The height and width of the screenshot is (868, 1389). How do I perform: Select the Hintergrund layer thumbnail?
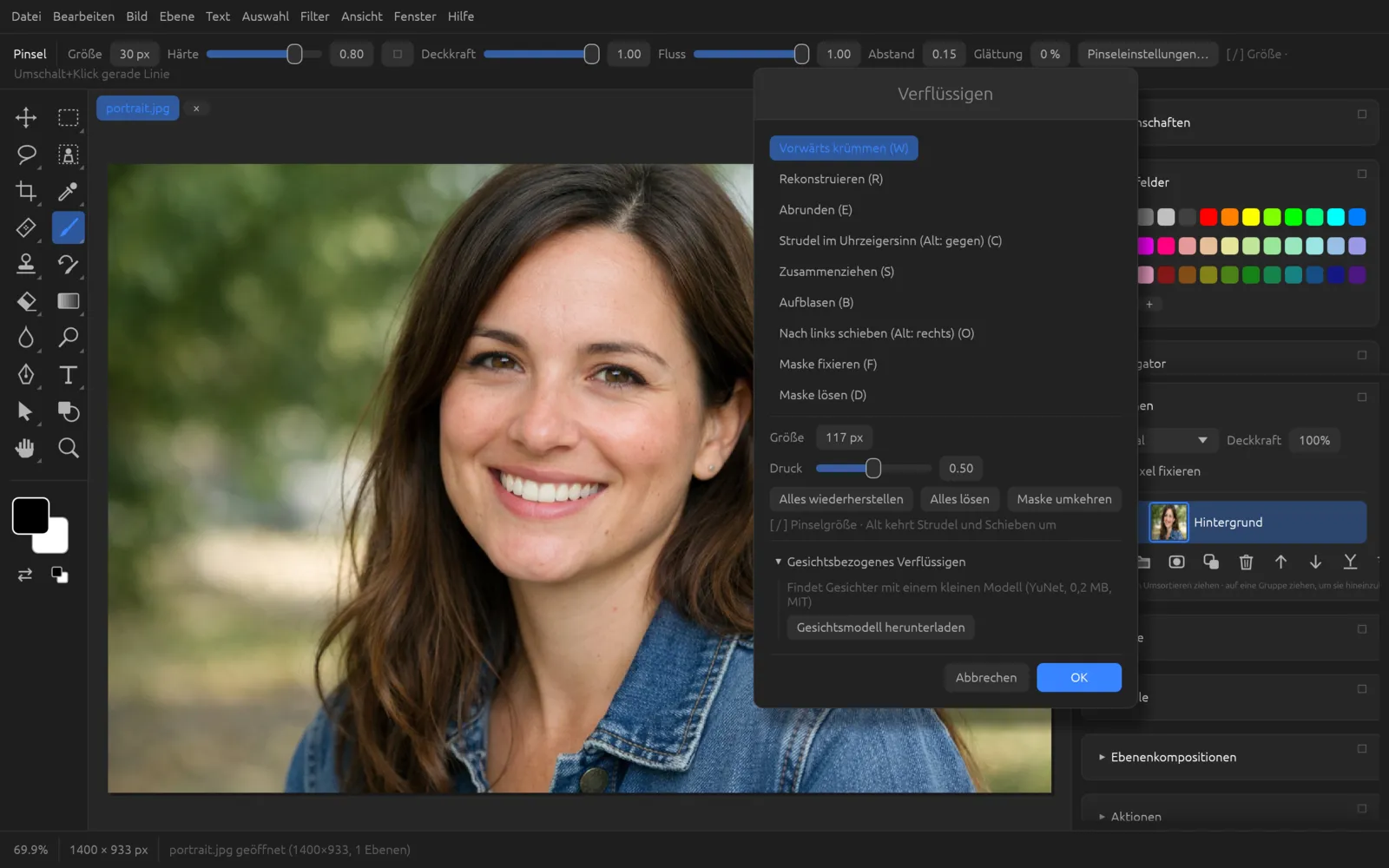click(1168, 522)
